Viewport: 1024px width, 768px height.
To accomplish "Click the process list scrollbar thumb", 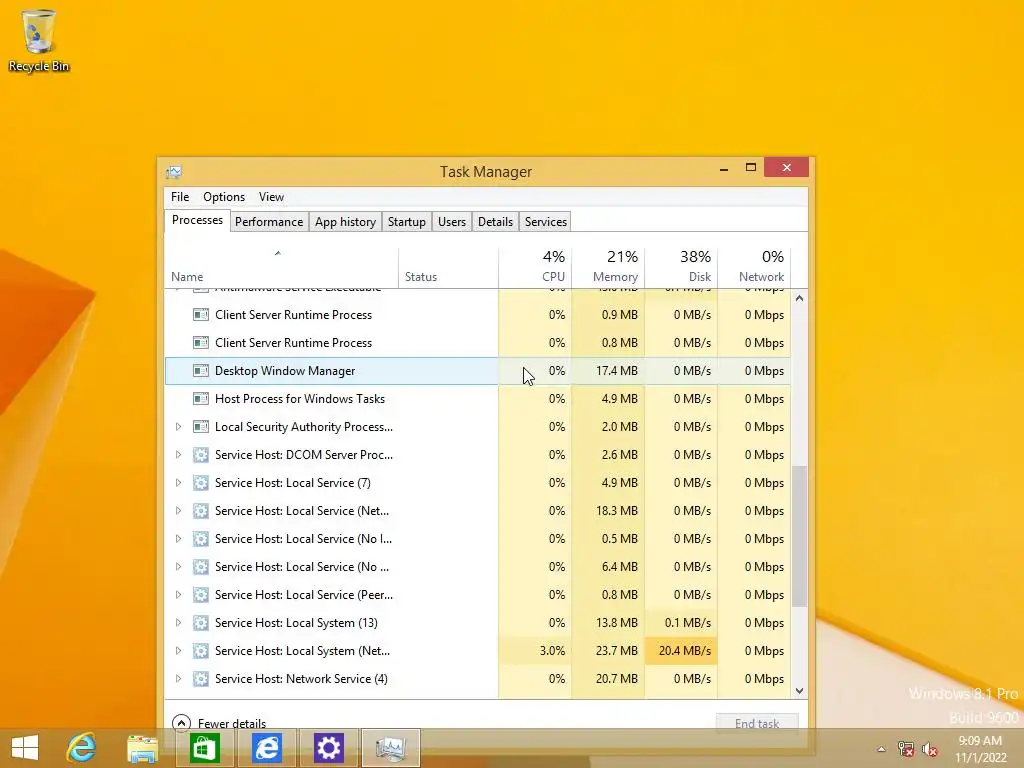I will click(x=799, y=536).
